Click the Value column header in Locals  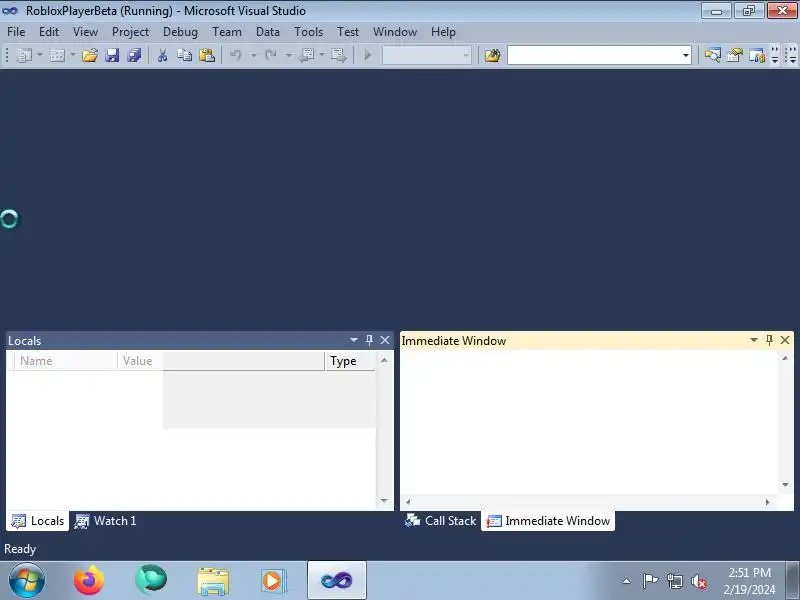221,361
